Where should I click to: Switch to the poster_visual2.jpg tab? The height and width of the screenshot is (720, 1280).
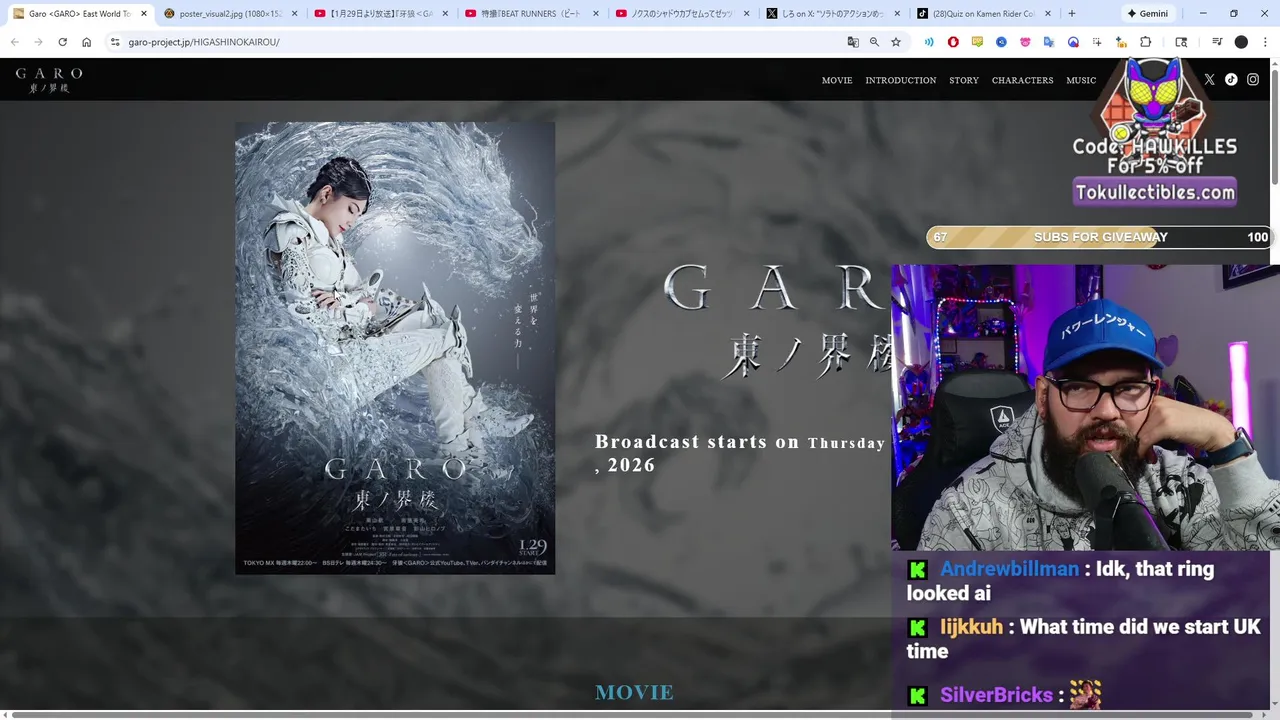tap(230, 14)
